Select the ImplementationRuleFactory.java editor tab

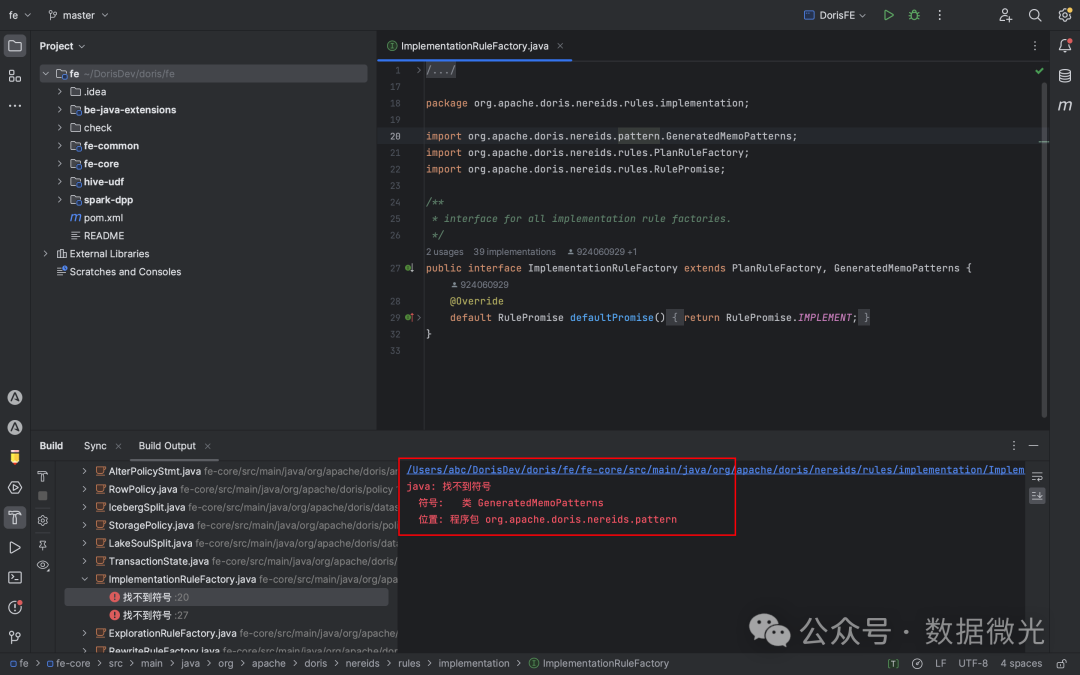point(475,46)
